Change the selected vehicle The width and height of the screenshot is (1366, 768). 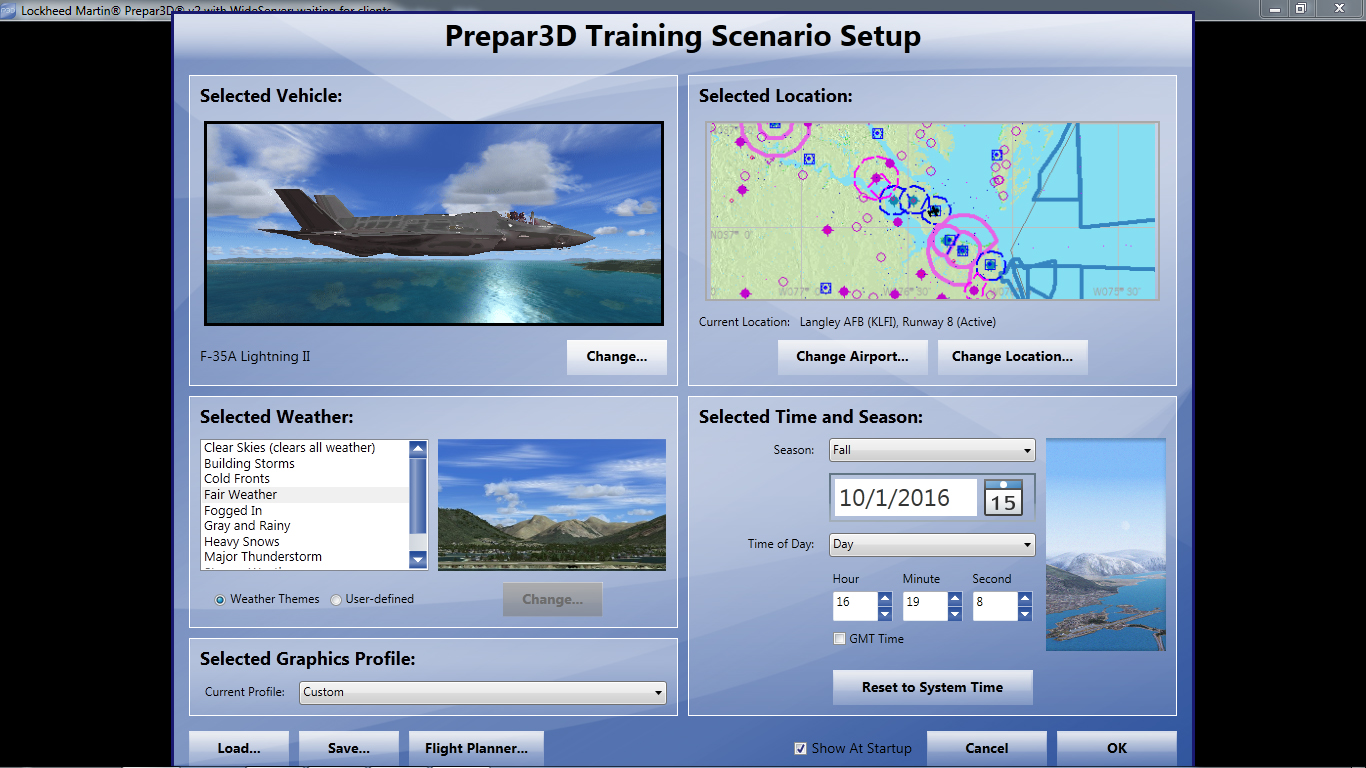point(617,357)
